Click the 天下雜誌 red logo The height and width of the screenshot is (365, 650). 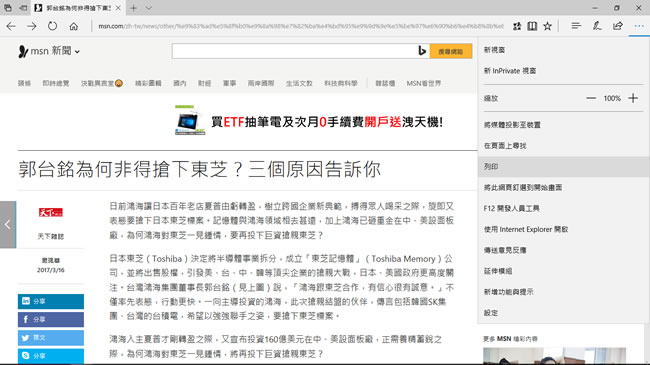pos(51,212)
